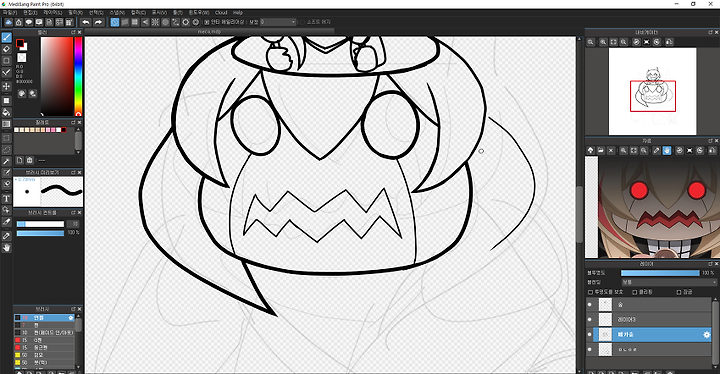
Task: Enable the circle snap guide
Action: click(165, 22)
